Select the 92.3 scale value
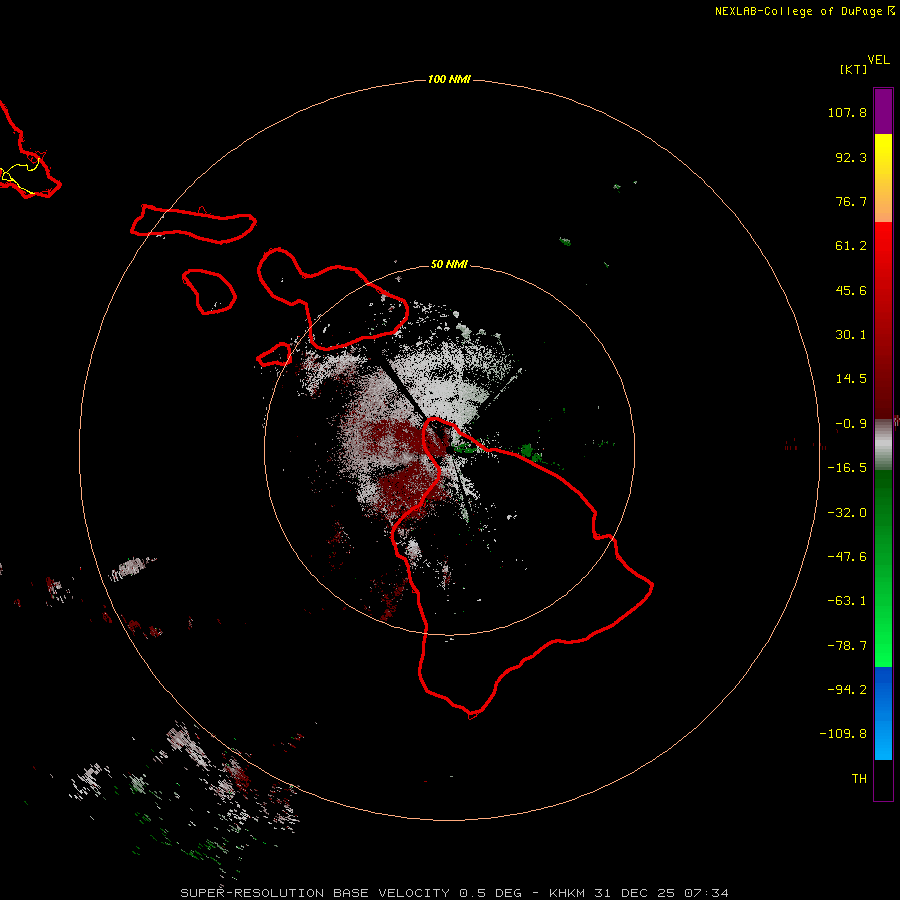The width and height of the screenshot is (900, 900). [x=851, y=157]
